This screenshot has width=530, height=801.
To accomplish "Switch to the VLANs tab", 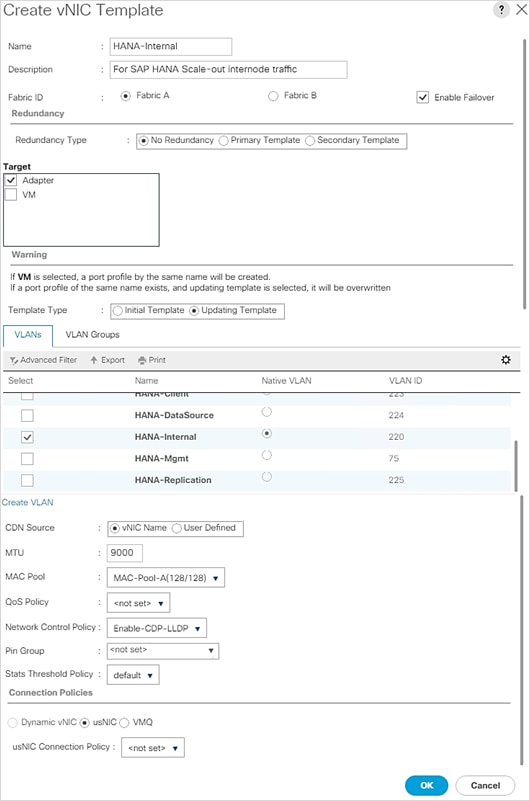I will (x=28, y=335).
